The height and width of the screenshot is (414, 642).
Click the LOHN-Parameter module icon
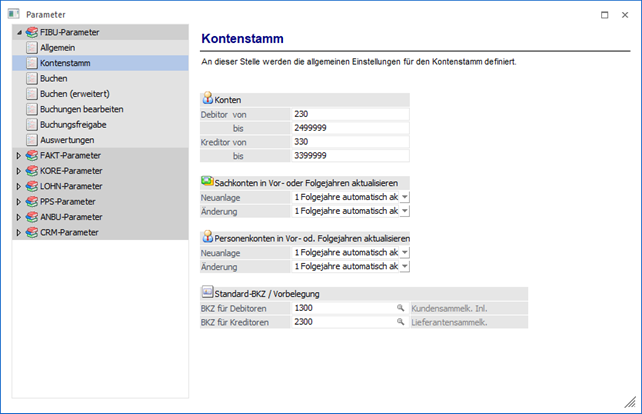click(x=33, y=186)
